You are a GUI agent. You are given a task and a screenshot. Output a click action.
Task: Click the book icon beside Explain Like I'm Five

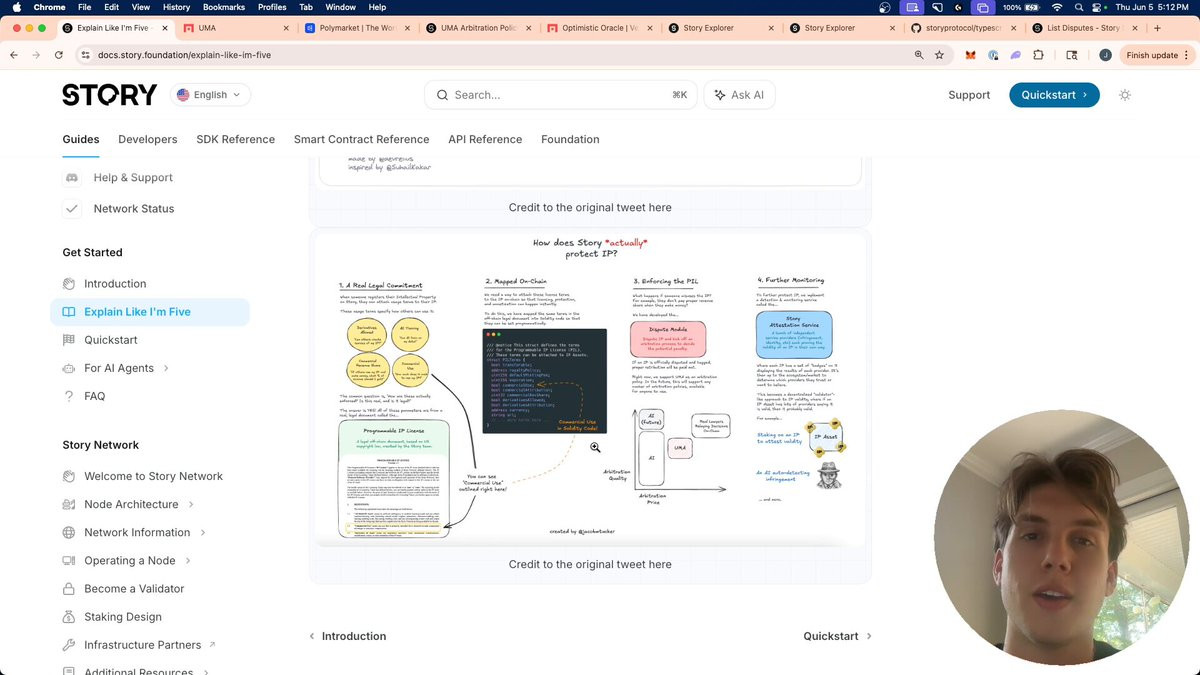coord(69,312)
